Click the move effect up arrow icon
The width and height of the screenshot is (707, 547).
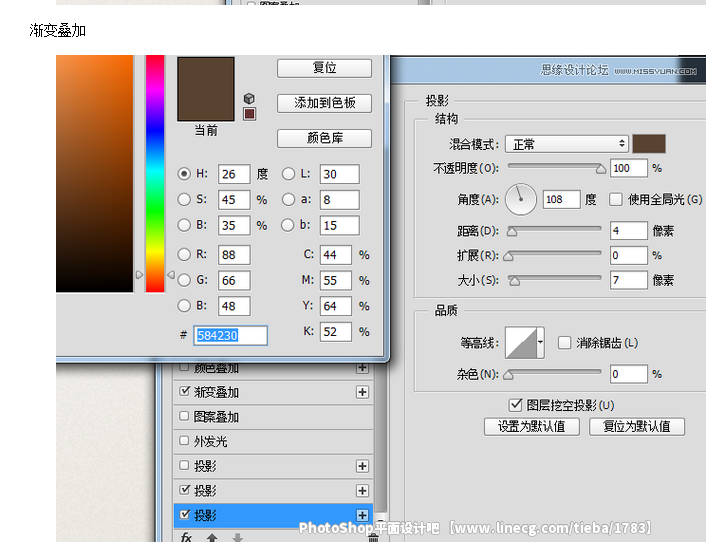[212, 538]
